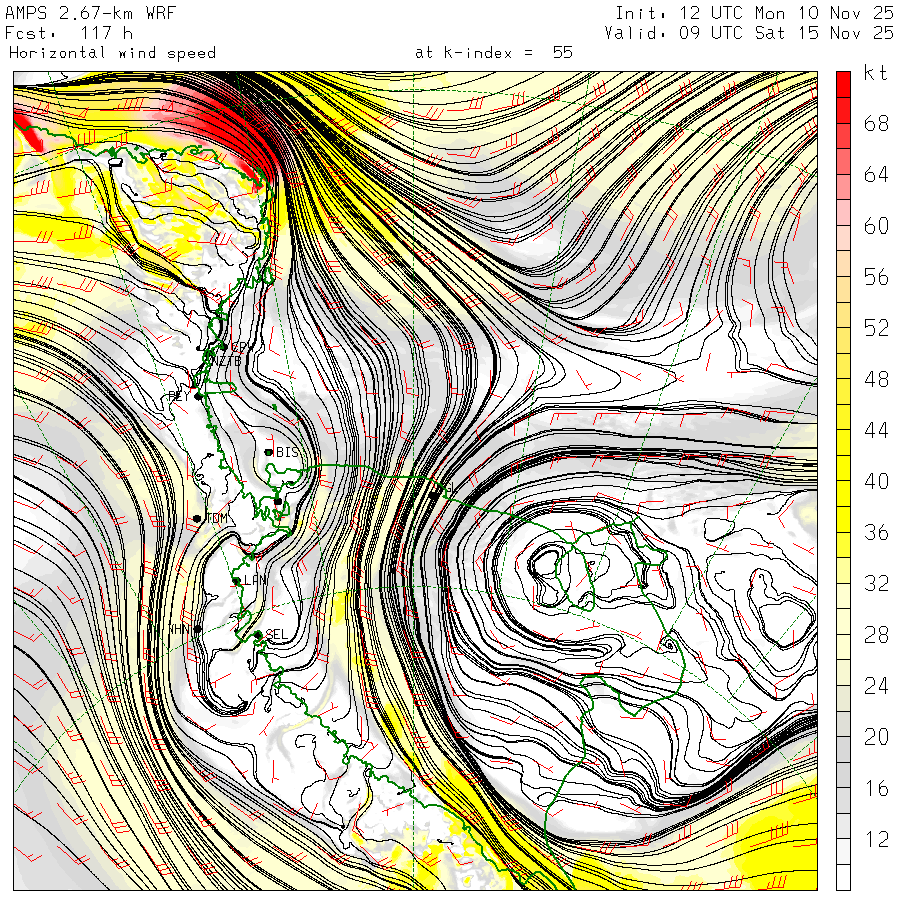Click the PEY station marker
The width and height of the screenshot is (900, 900).
(199, 396)
